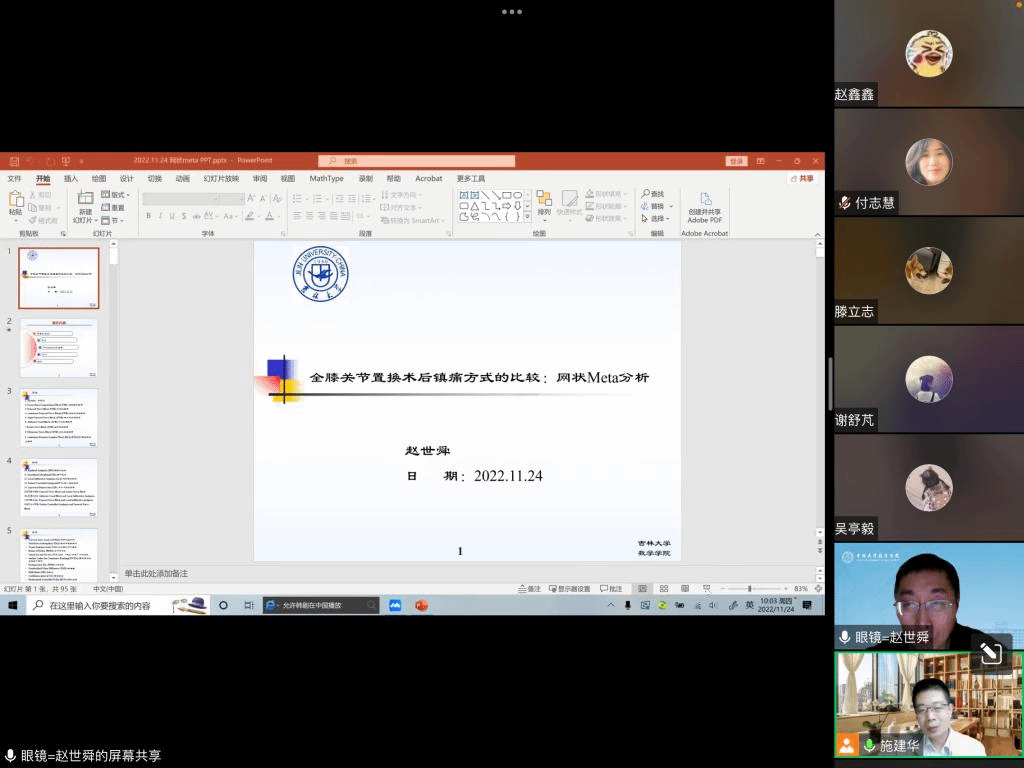Click the Sign in (登录) button in the title bar
Viewport: 1024px width, 768px height.
click(x=736, y=161)
